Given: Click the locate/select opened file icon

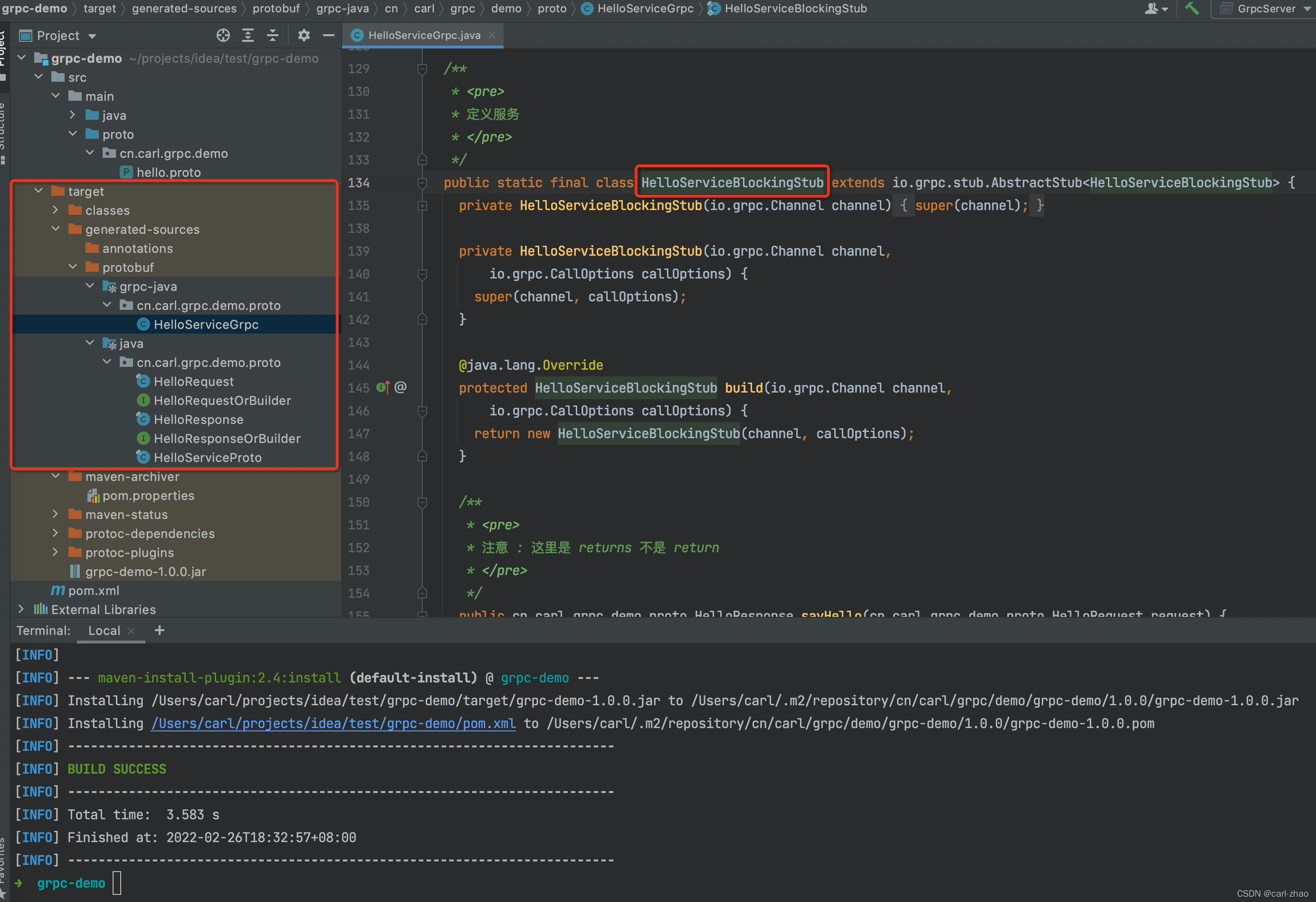Looking at the screenshot, I should pyautogui.click(x=223, y=35).
